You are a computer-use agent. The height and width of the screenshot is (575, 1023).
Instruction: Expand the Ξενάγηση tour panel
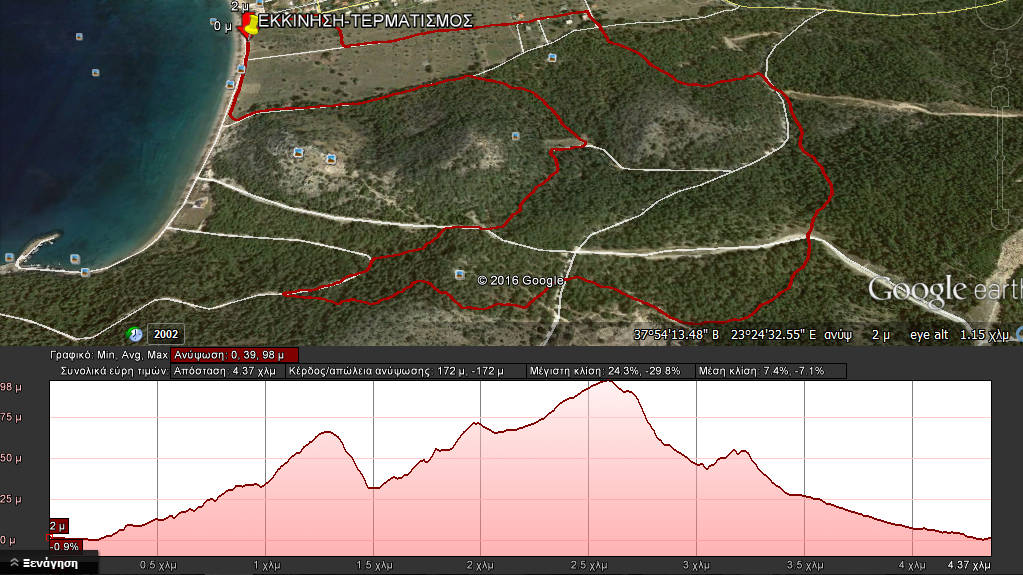(49, 564)
